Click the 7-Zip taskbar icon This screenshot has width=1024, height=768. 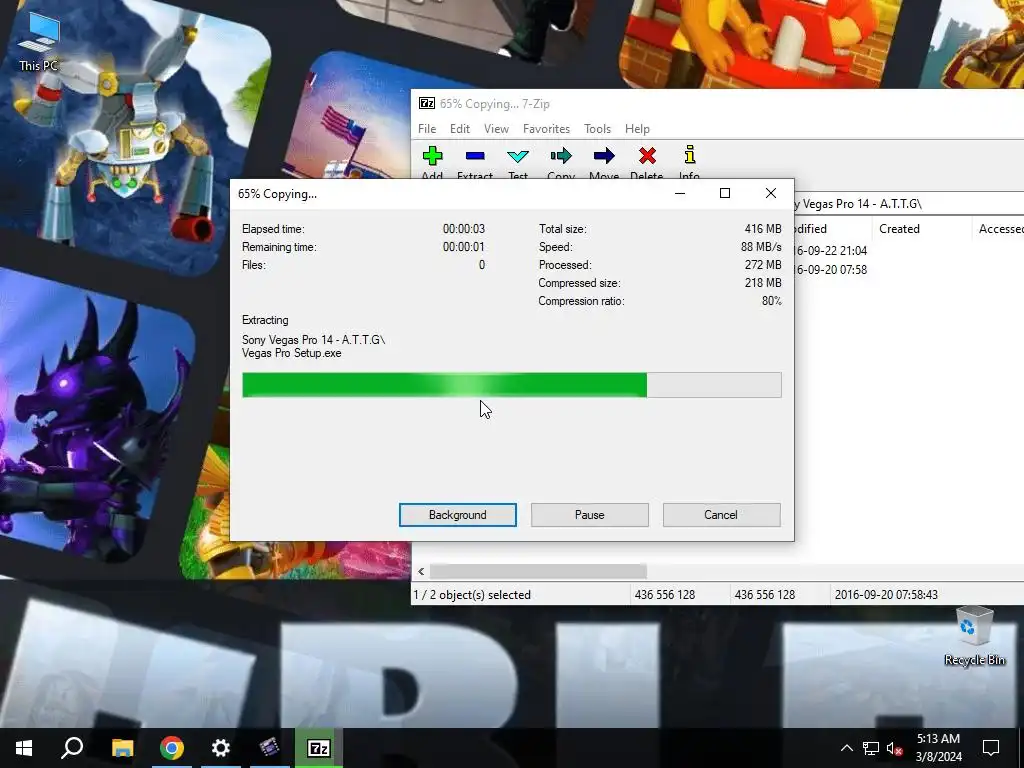(x=319, y=748)
